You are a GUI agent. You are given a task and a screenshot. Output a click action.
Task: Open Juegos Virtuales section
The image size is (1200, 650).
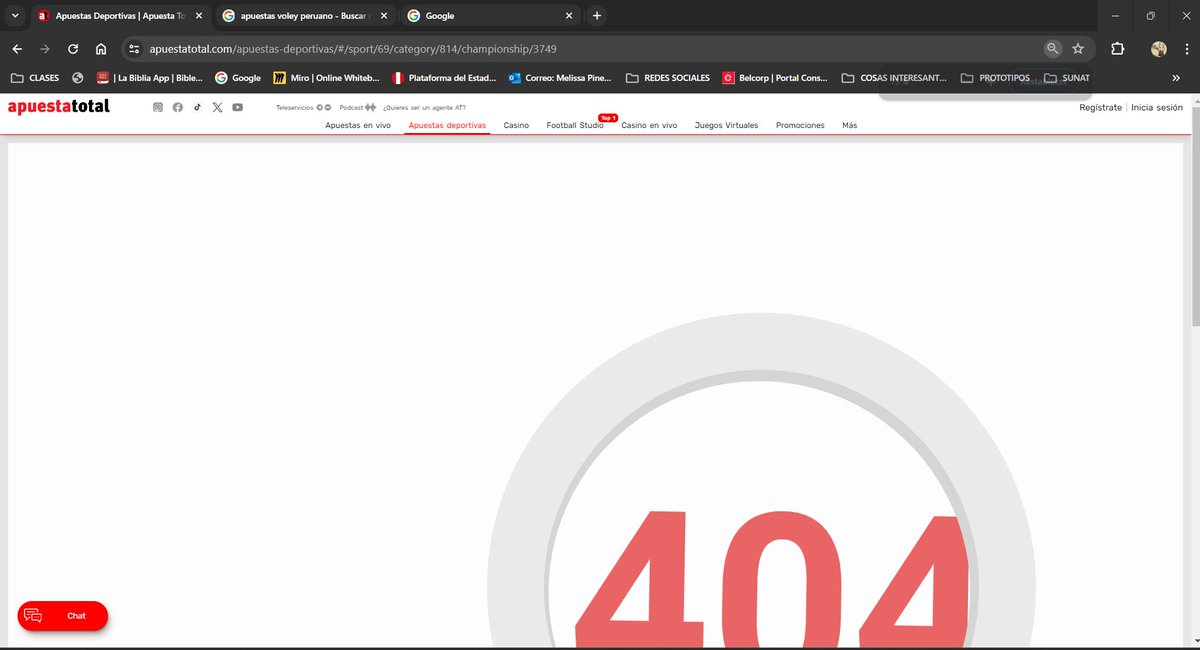pos(726,126)
